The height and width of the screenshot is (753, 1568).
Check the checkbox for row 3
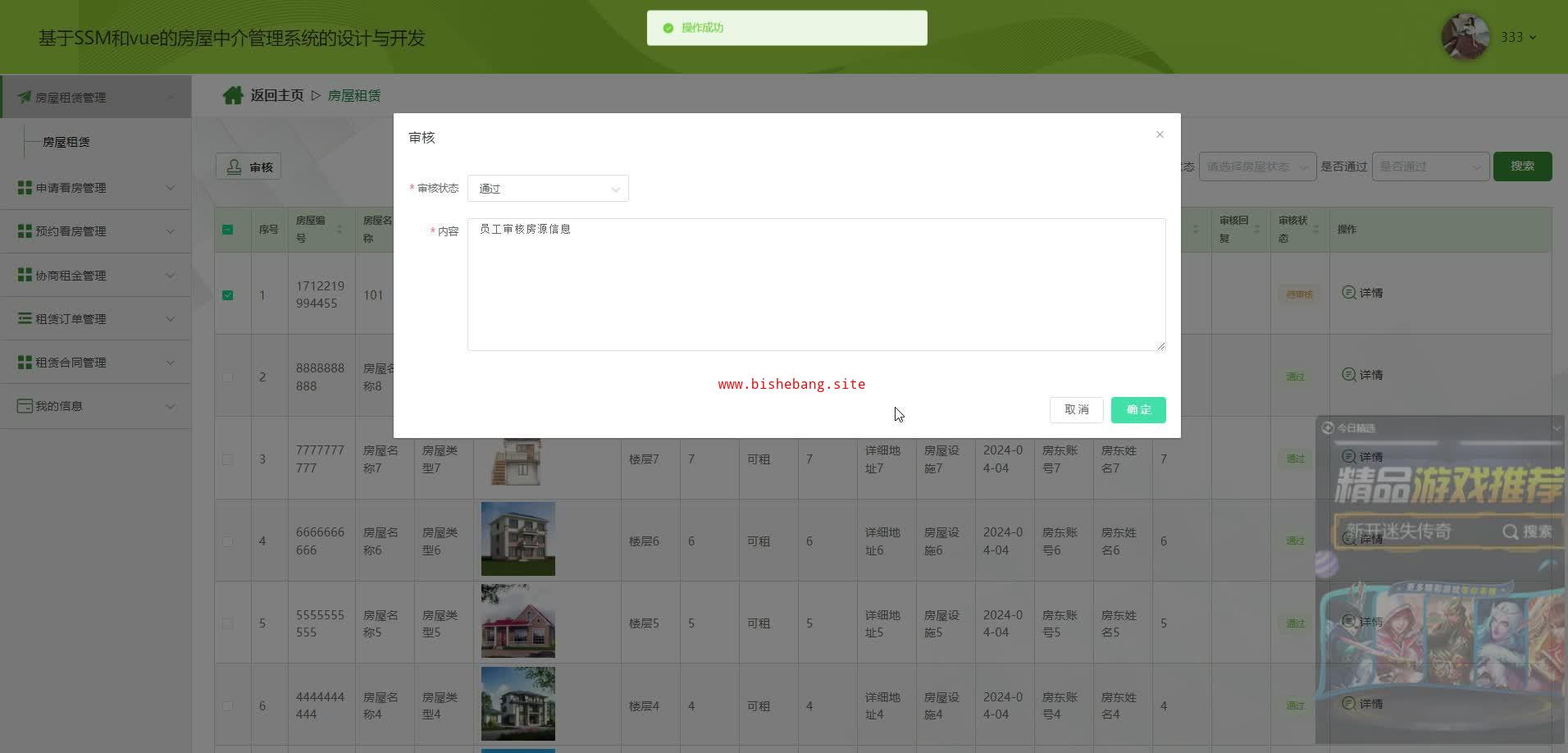click(x=228, y=459)
